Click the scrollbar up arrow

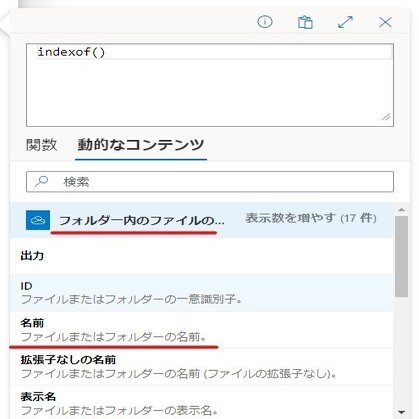401,210
